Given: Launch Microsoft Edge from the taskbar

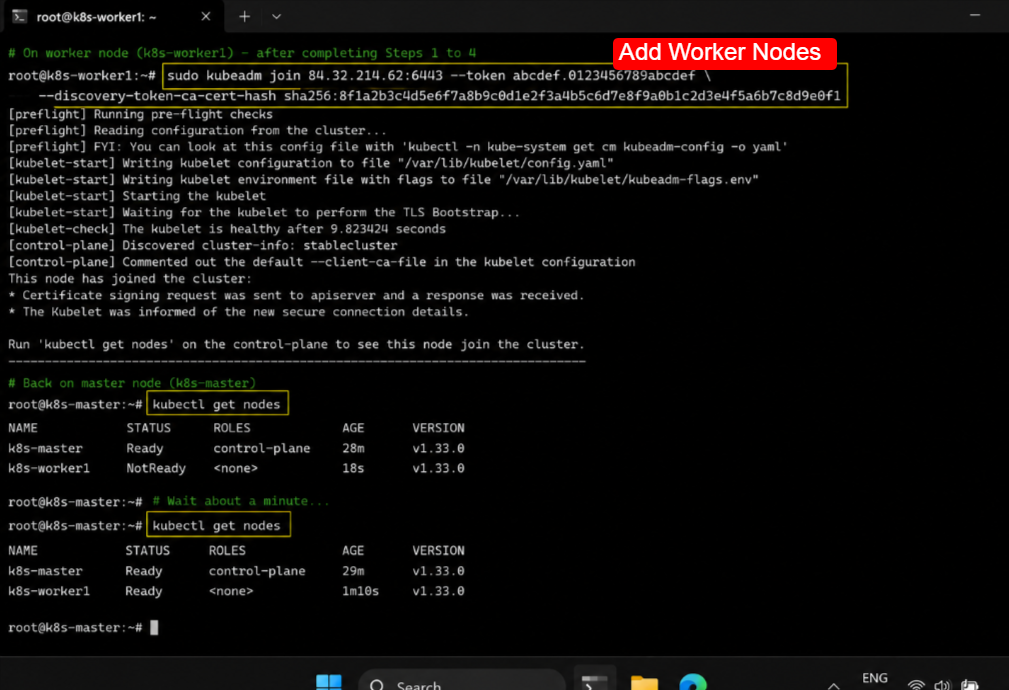Looking at the screenshot, I should [693, 682].
